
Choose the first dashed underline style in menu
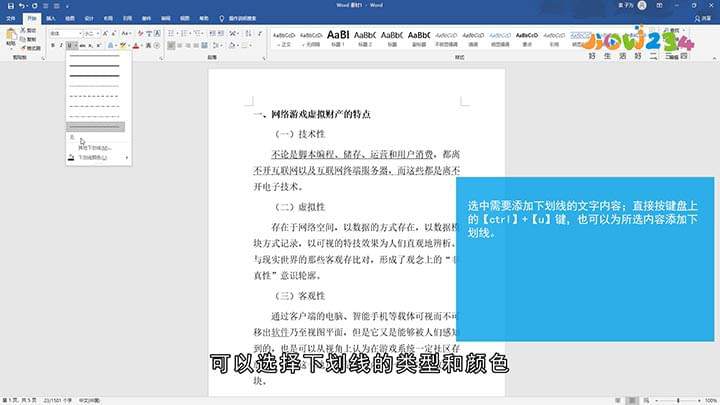click(x=95, y=96)
